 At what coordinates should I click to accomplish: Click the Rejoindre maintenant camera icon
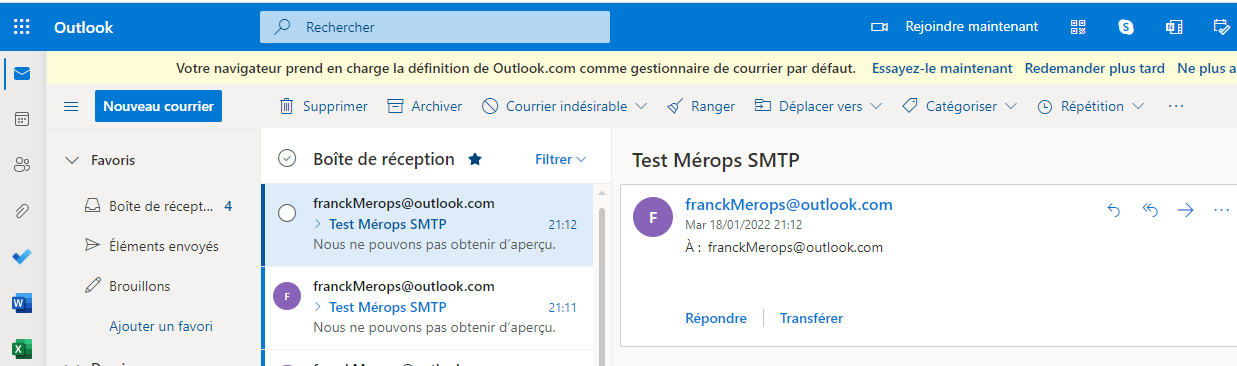pyautogui.click(x=880, y=27)
